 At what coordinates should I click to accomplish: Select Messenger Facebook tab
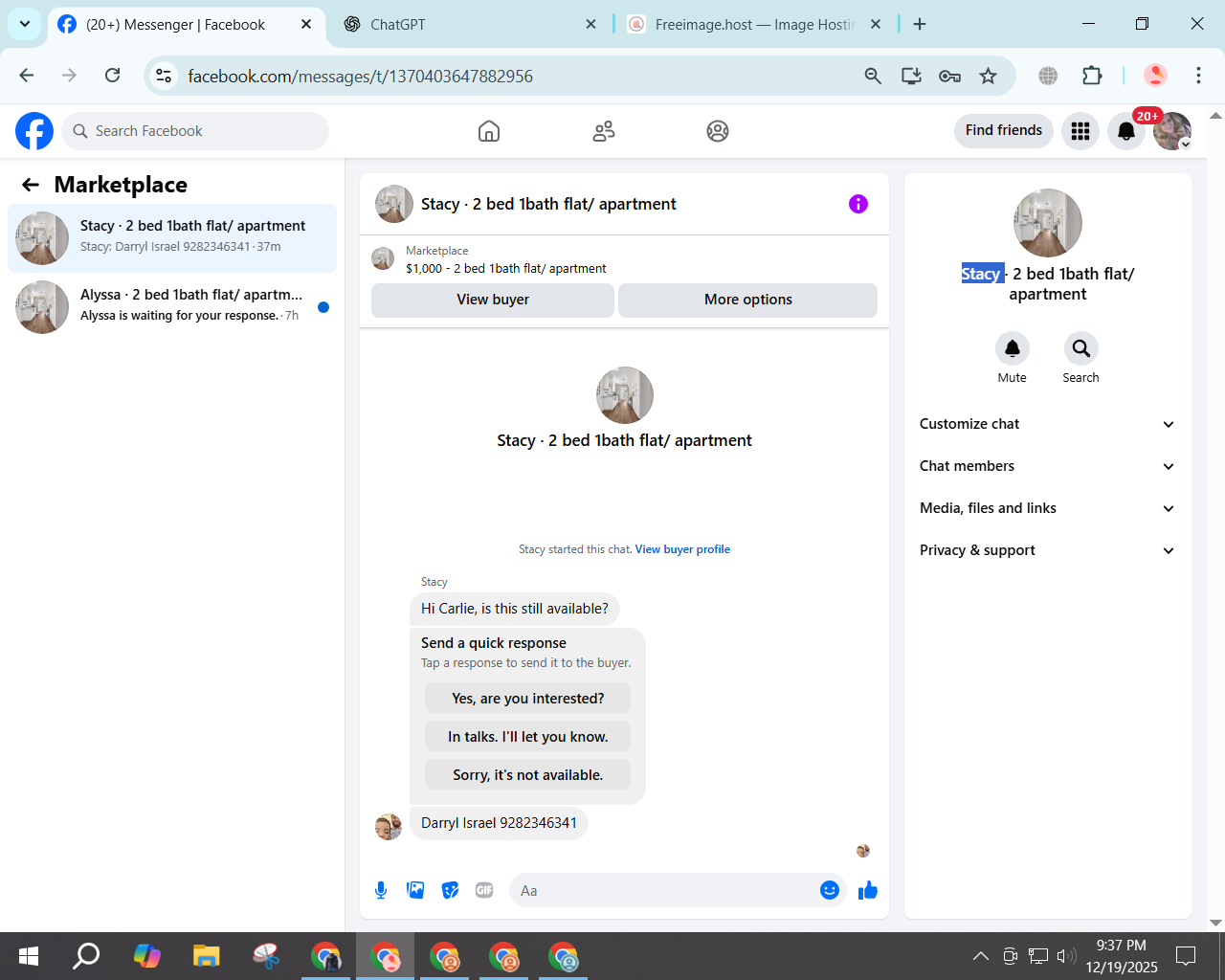pyautogui.click(x=185, y=25)
